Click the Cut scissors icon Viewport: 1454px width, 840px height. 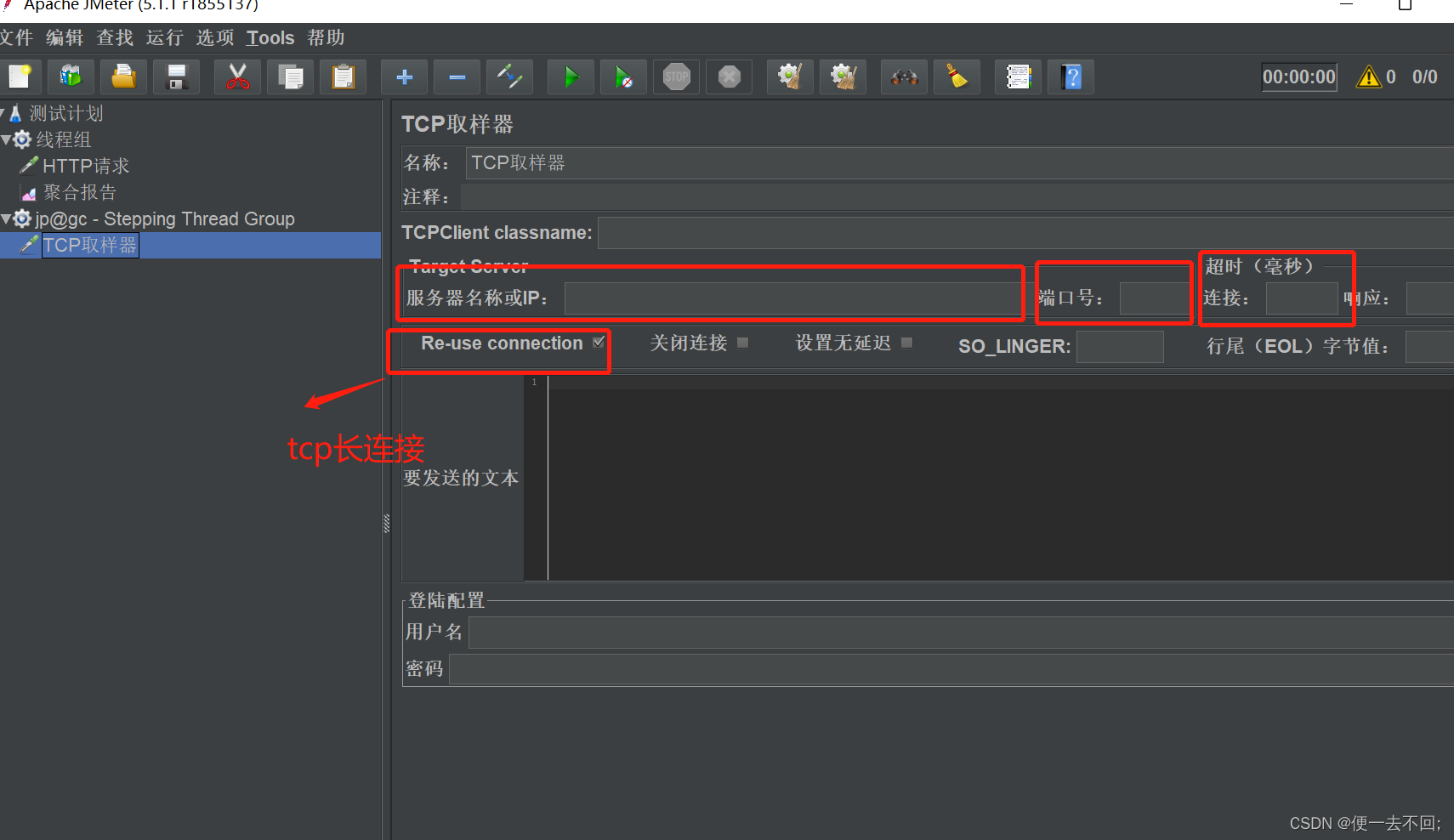tap(238, 77)
